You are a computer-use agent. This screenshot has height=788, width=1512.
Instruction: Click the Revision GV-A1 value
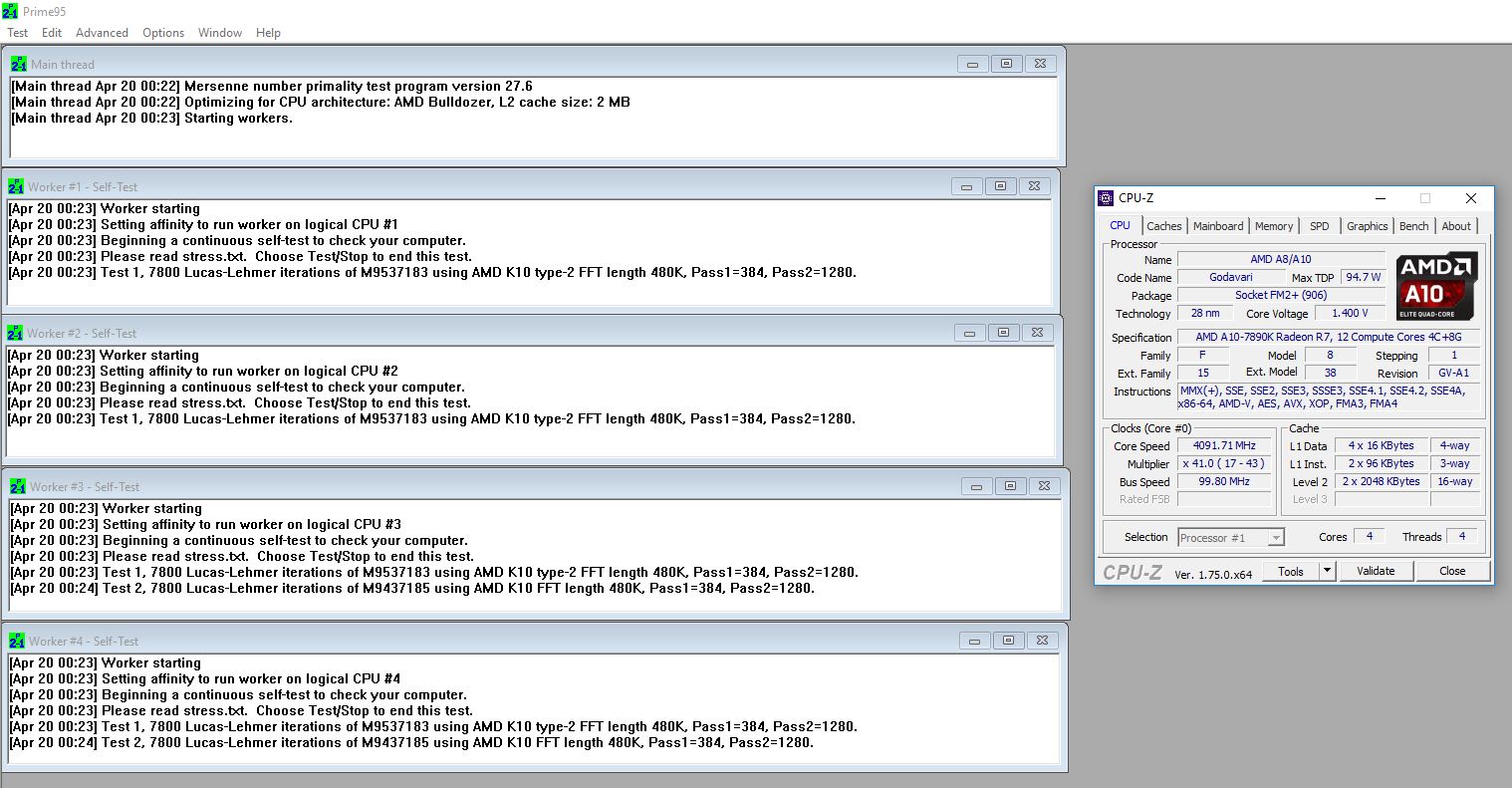1453,373
